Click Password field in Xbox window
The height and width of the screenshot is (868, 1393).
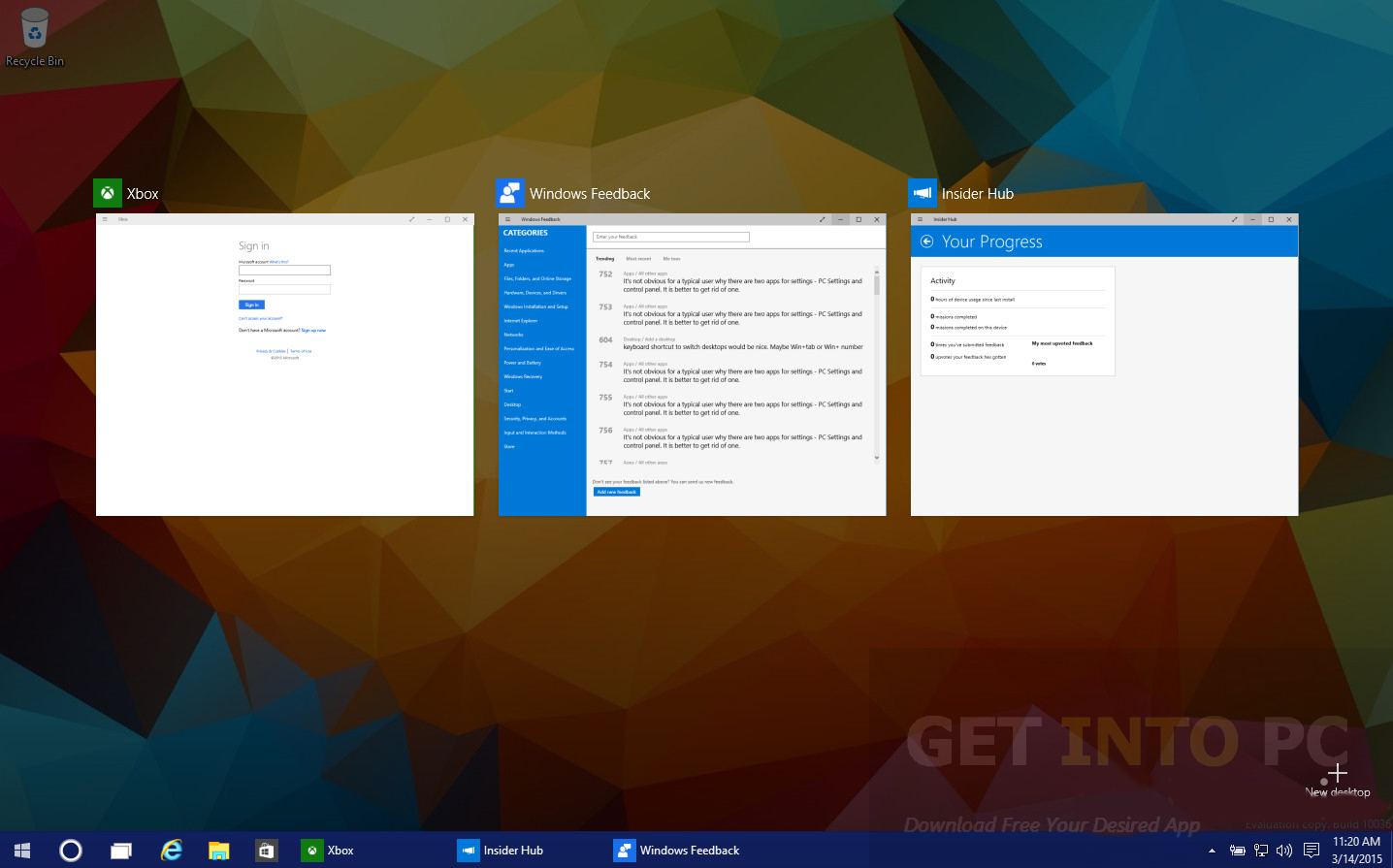(284, 289)
